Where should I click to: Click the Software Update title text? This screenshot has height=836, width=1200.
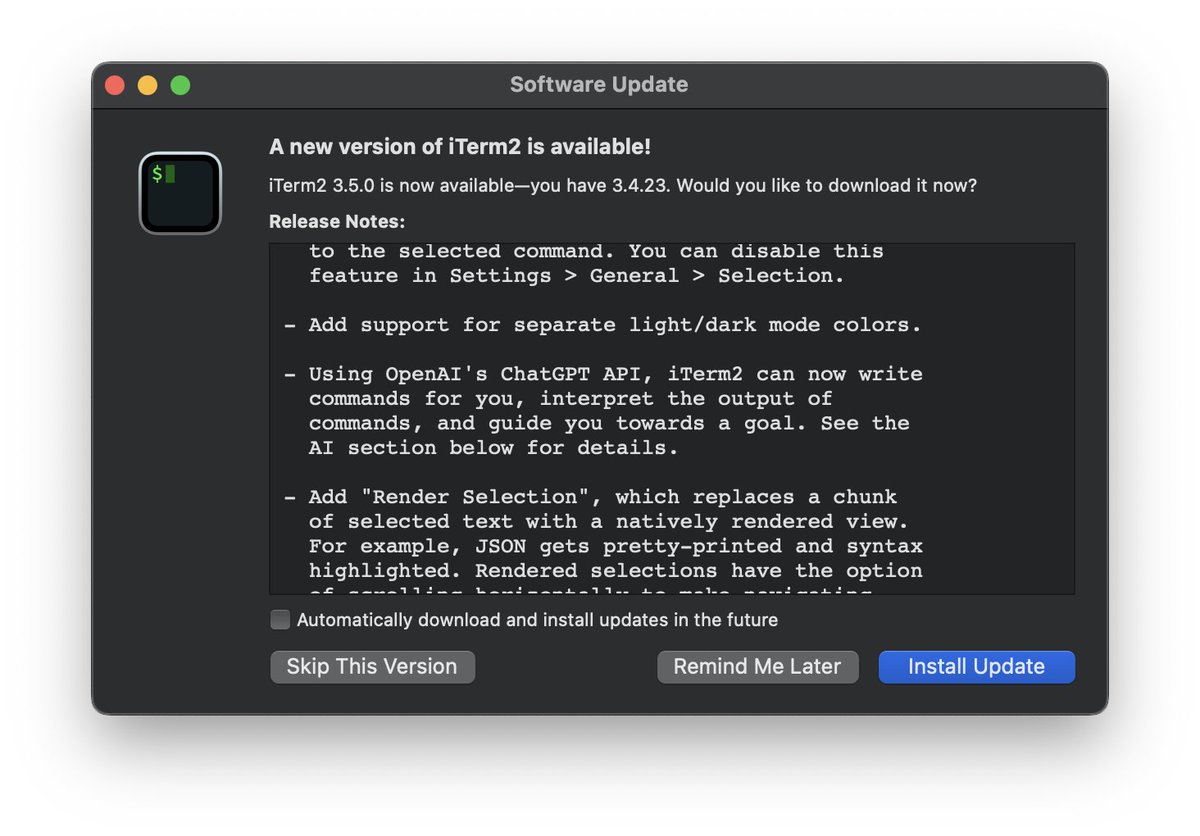(x=599, y=85)
